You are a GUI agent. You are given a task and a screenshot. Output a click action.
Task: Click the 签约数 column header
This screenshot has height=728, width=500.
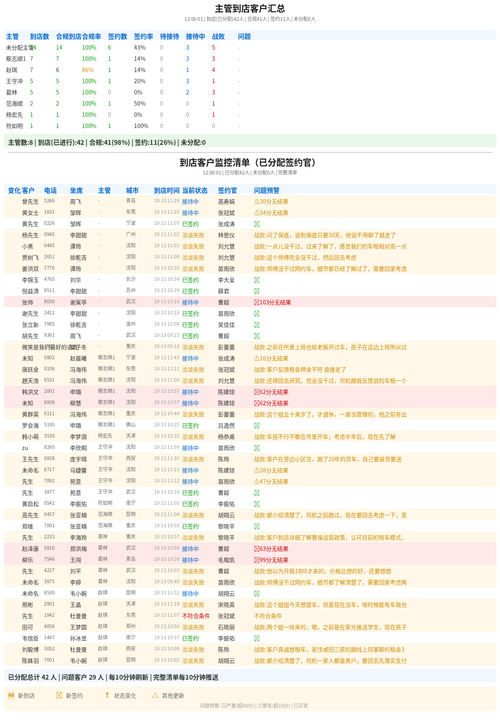[117, 36]
